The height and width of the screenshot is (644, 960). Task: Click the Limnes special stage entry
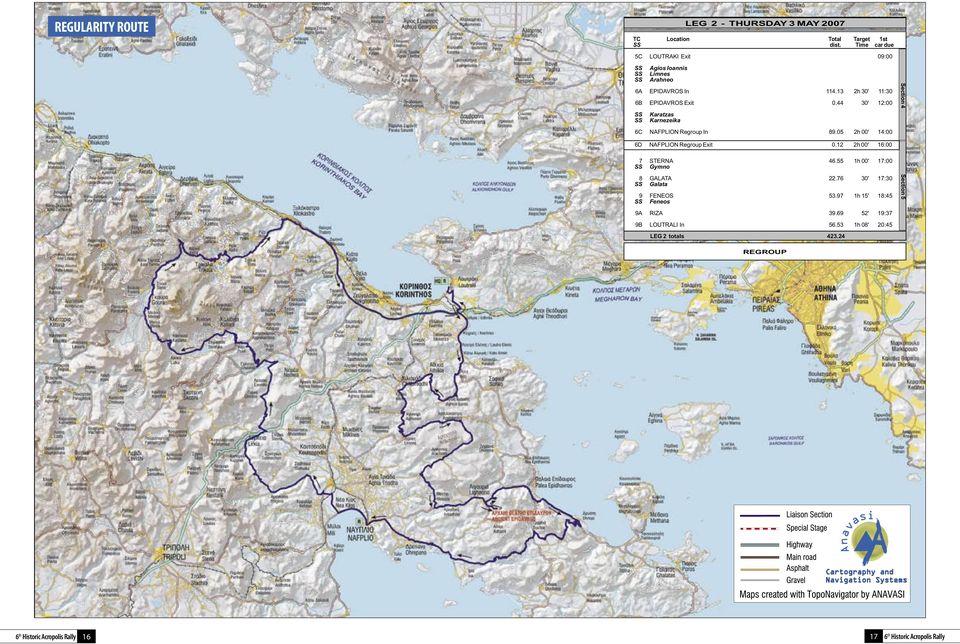660,74
